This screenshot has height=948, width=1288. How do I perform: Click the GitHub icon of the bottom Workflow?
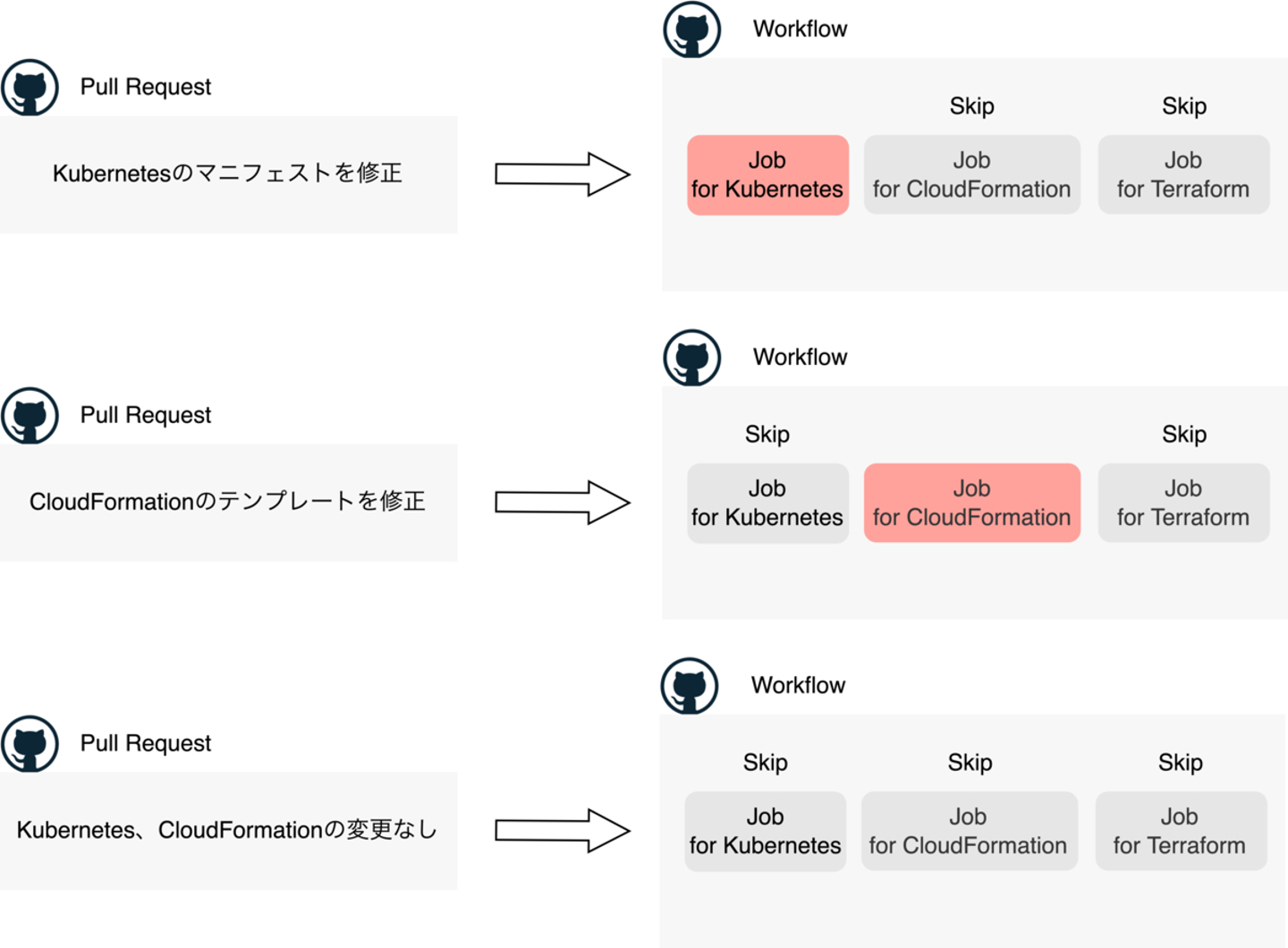click(x=690, y=686)
